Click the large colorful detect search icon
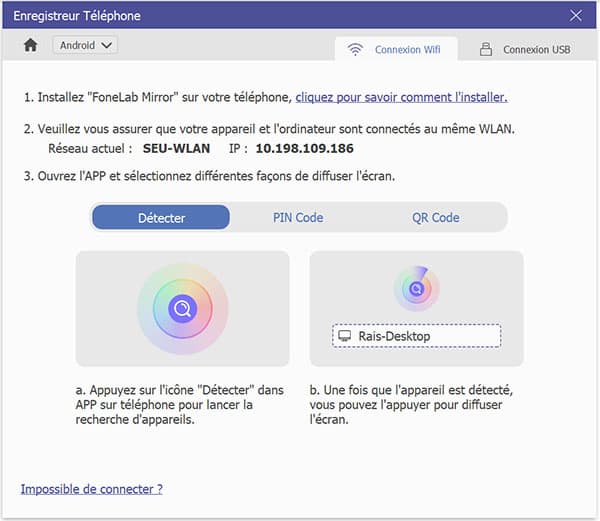600x521 pixels. 182,308
